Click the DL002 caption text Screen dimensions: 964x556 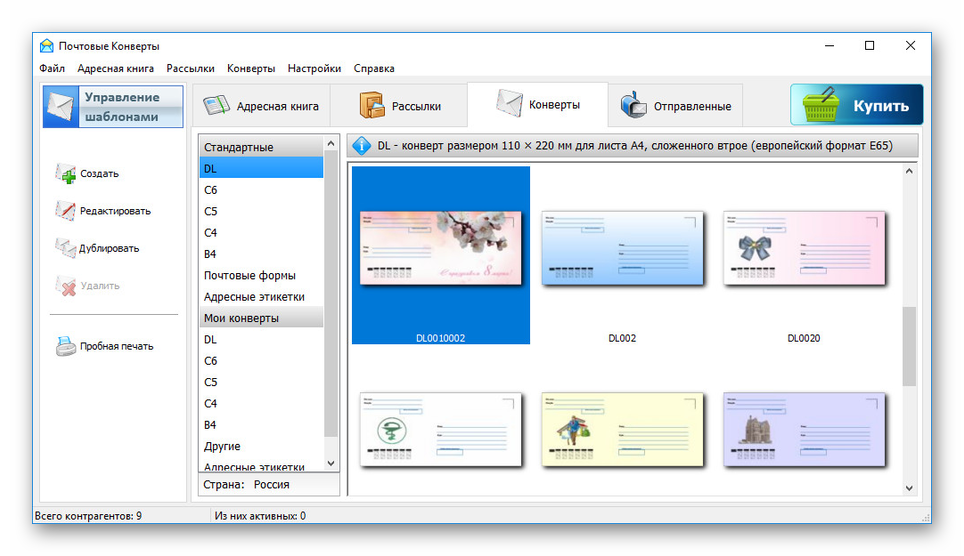622,338
